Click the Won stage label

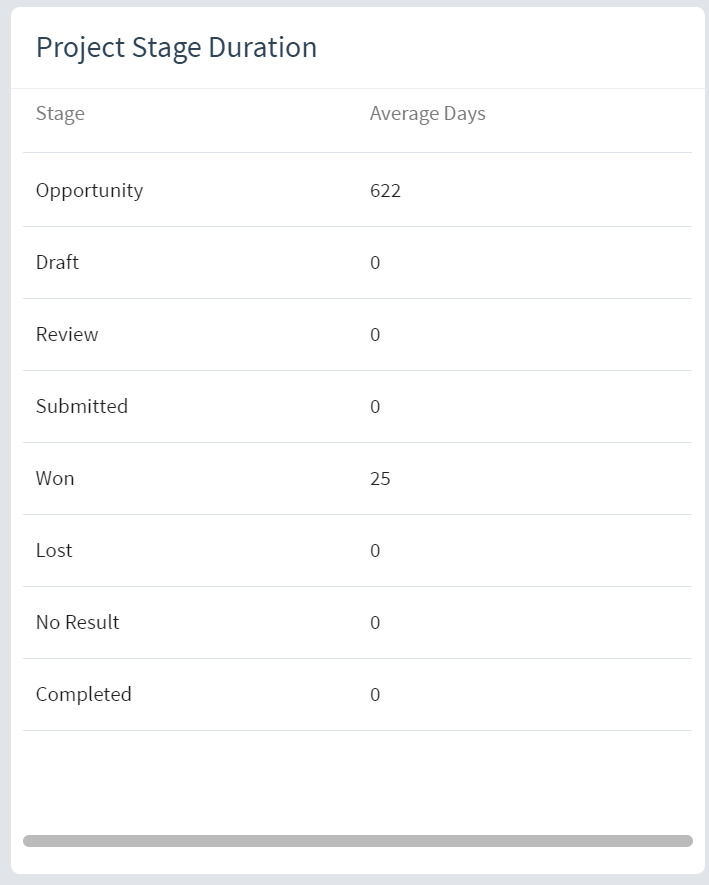coord(55,479)
